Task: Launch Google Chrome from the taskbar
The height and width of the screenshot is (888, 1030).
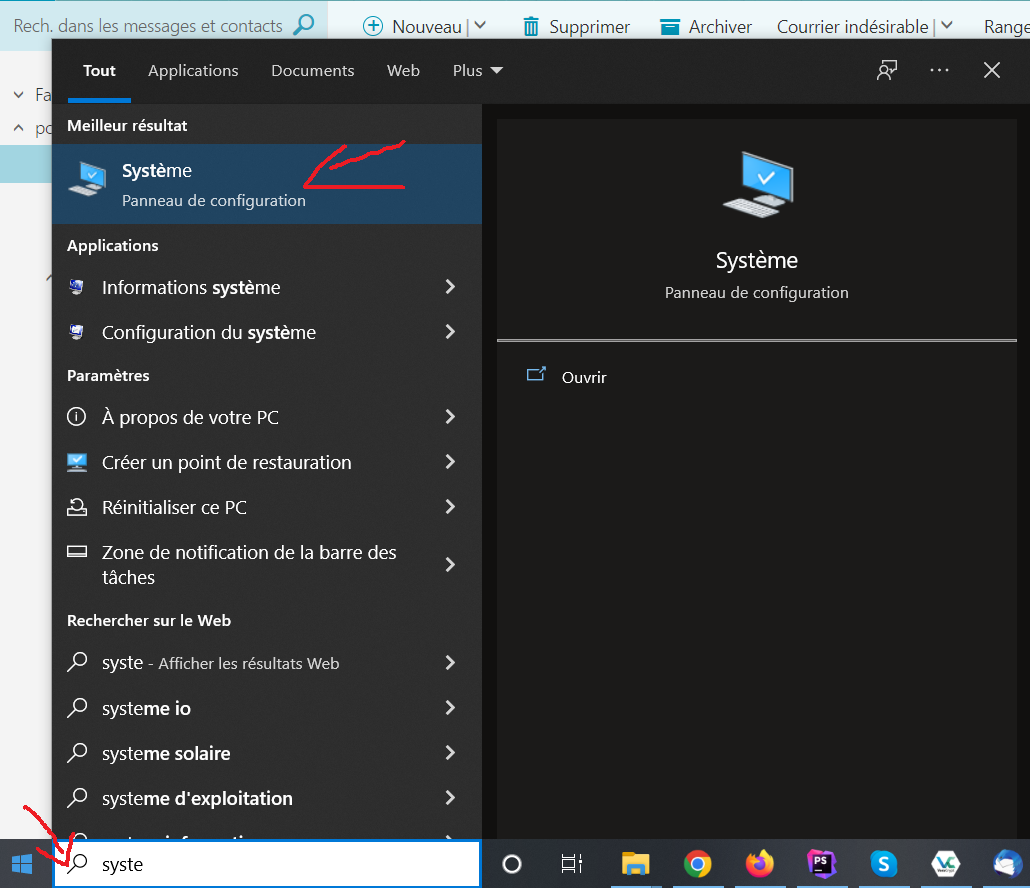Action: [x=697, y=864]
